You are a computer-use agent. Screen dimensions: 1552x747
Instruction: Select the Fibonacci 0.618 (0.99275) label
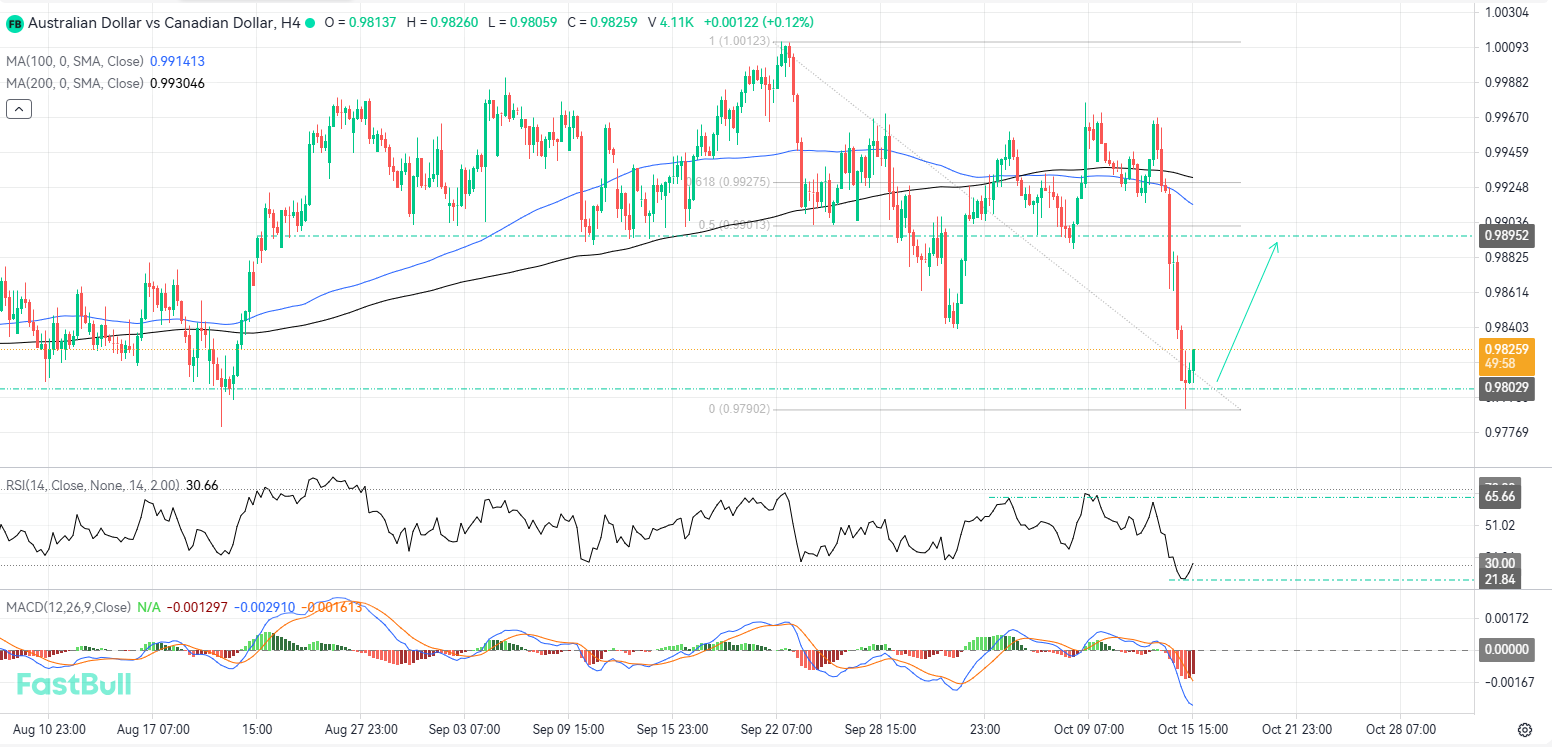point(730,182)
